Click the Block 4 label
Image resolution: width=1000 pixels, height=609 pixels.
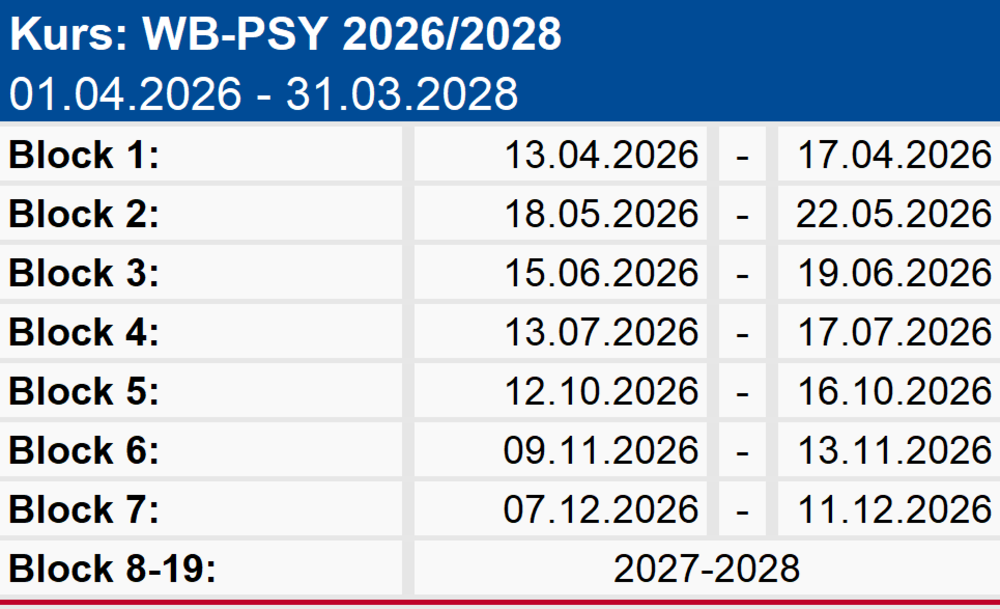pos(84,332)
